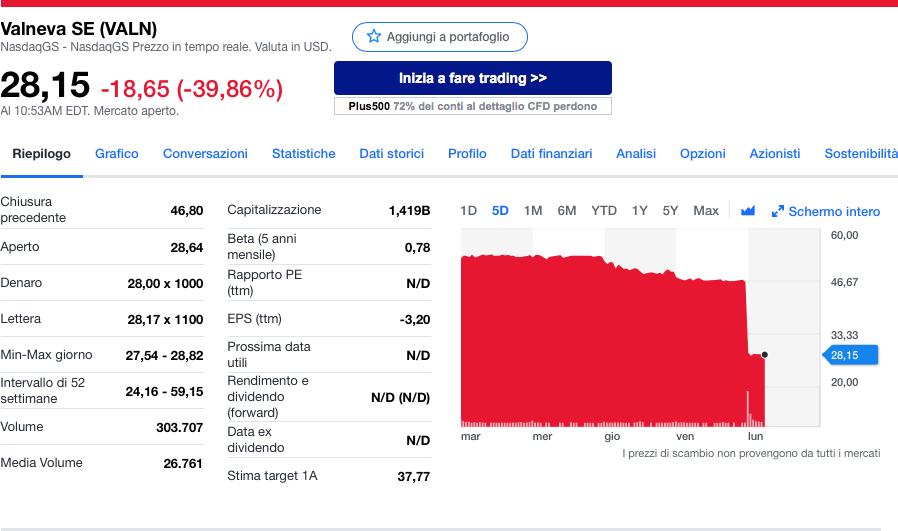Click the Capitalizzazione value 1,419B
Screen dimensions: 898x531
coord(409,211)
